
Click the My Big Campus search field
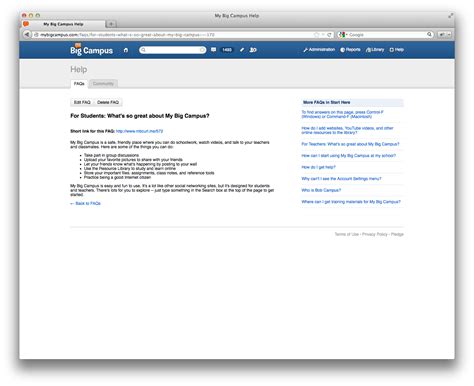[173, 50]
